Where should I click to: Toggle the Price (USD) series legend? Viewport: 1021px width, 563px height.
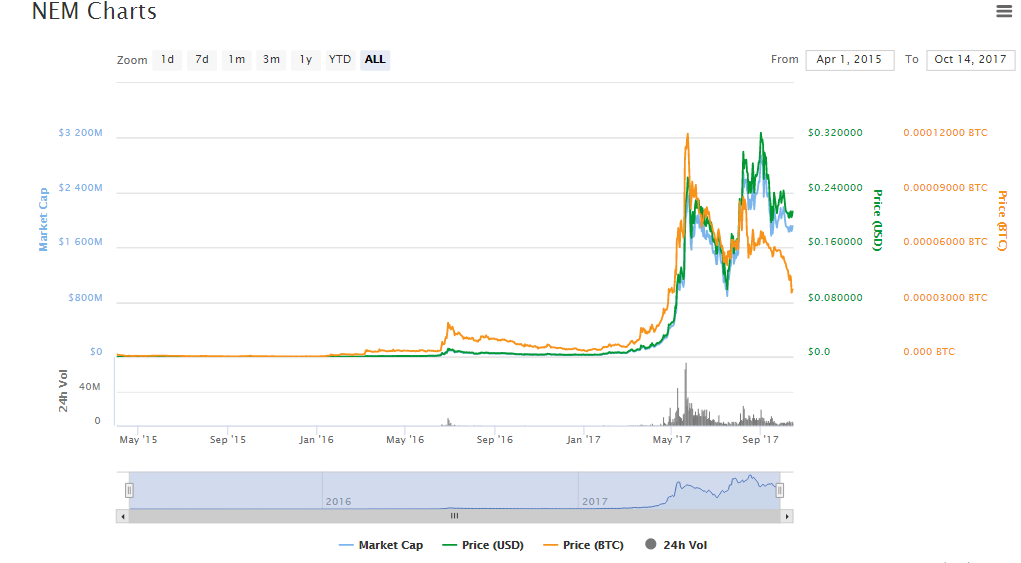pos(483,545)
